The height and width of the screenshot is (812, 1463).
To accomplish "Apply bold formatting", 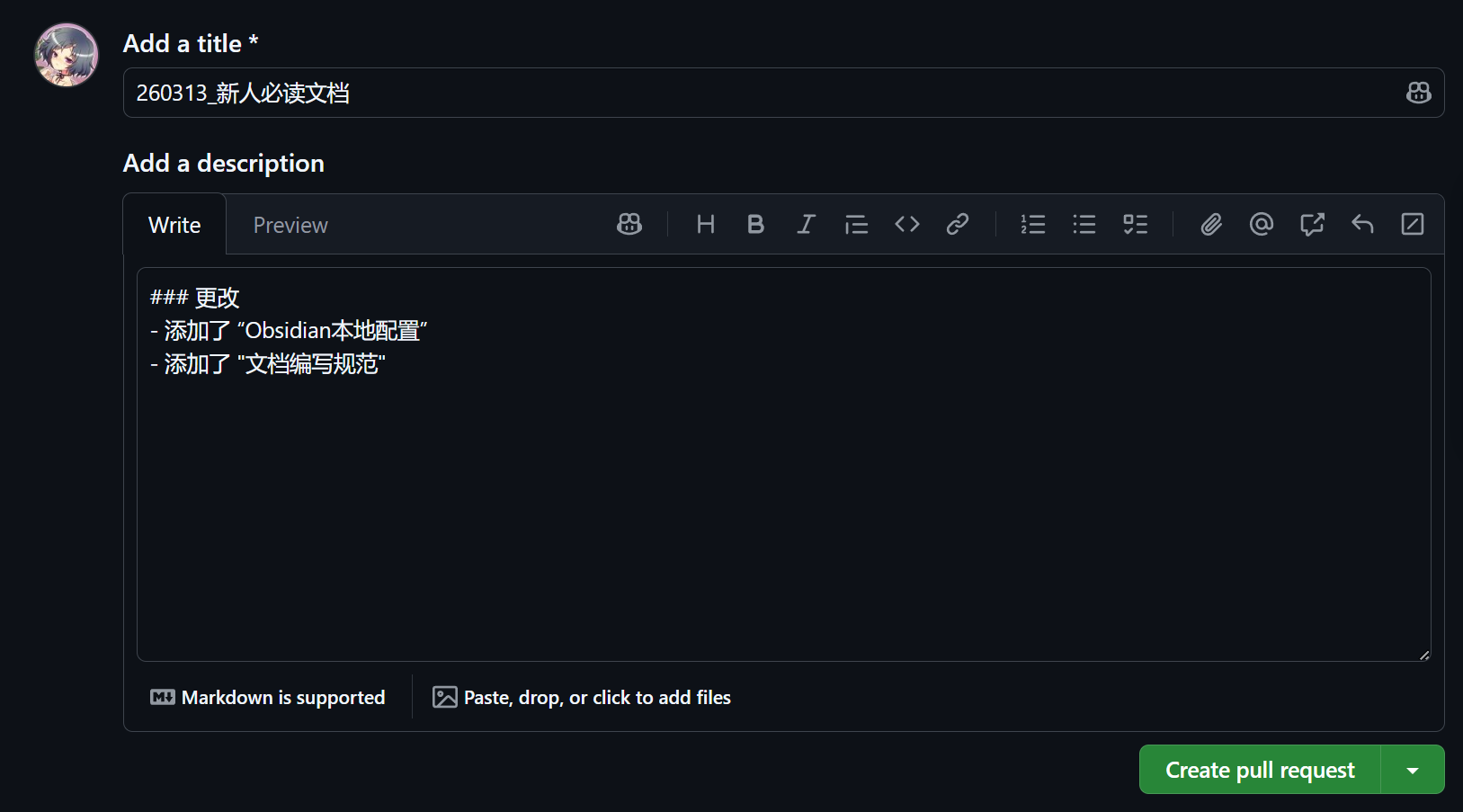I will point(755,224).
